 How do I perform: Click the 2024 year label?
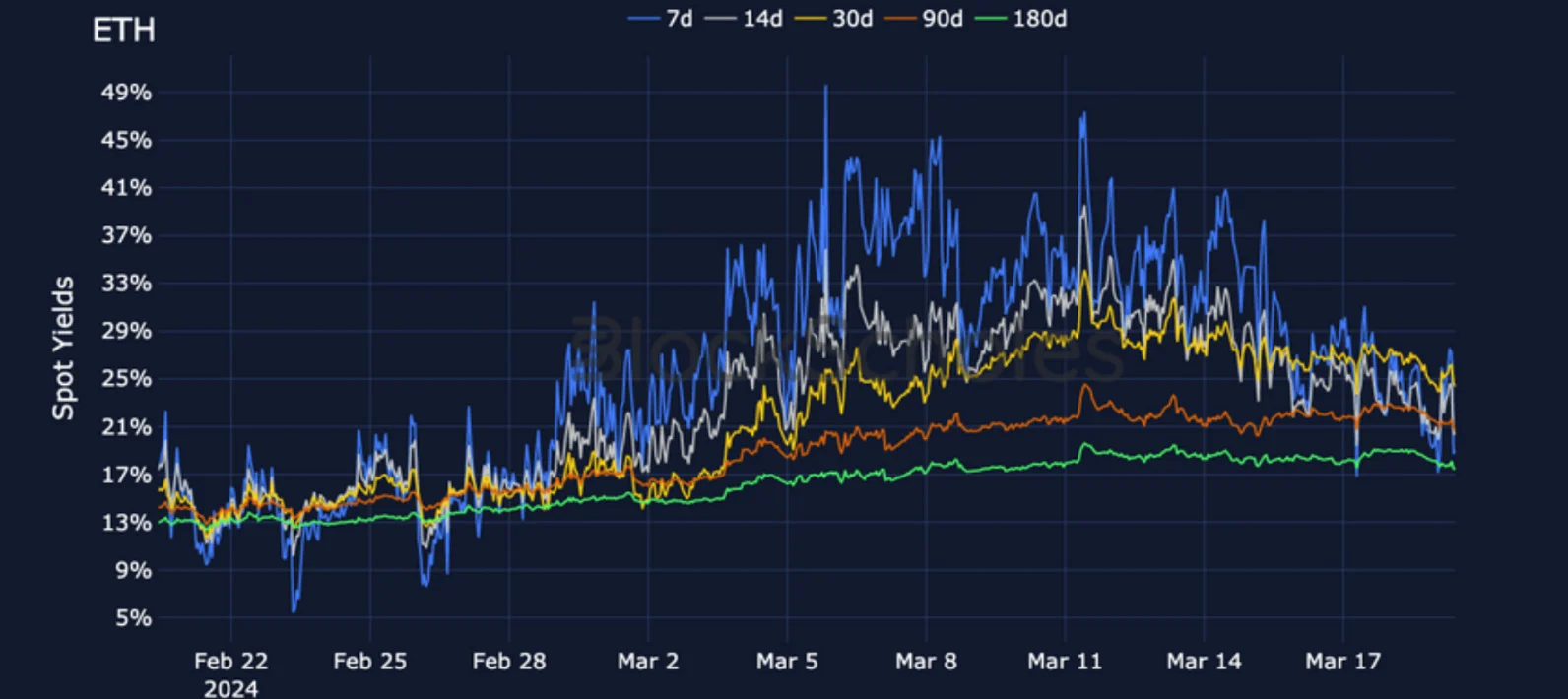click(x=230, y=688)
